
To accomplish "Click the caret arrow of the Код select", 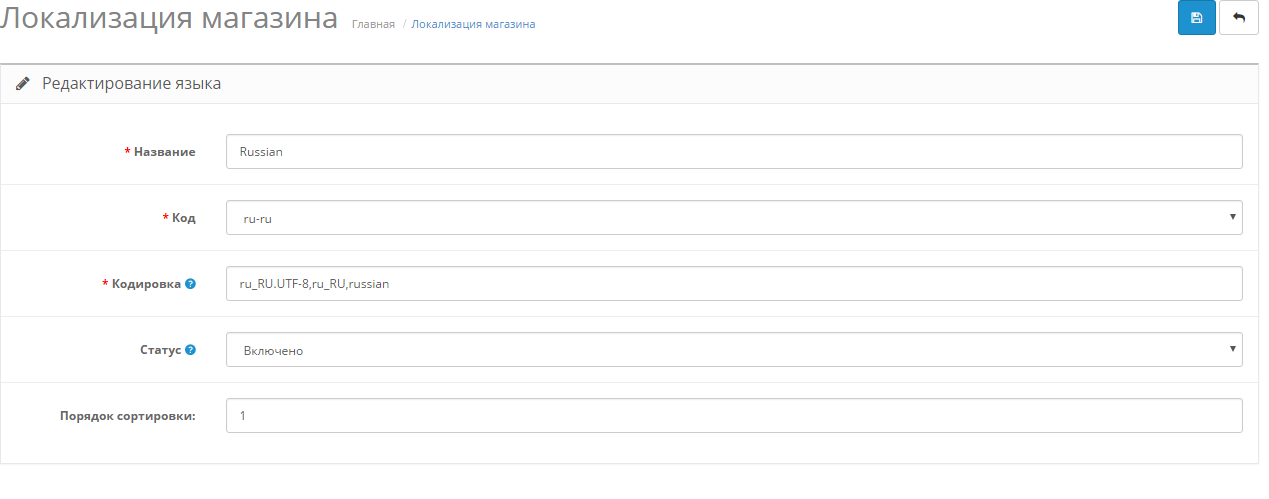I will pyautogui.click(x=1232, y=217).
